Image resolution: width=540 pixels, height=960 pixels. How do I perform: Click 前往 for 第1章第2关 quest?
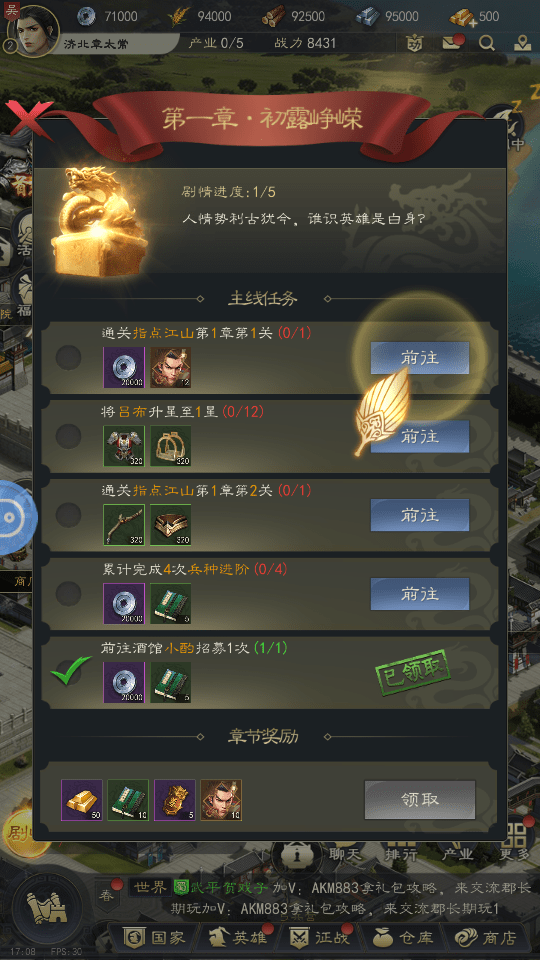pyautogui.click(x=420, y=515)
